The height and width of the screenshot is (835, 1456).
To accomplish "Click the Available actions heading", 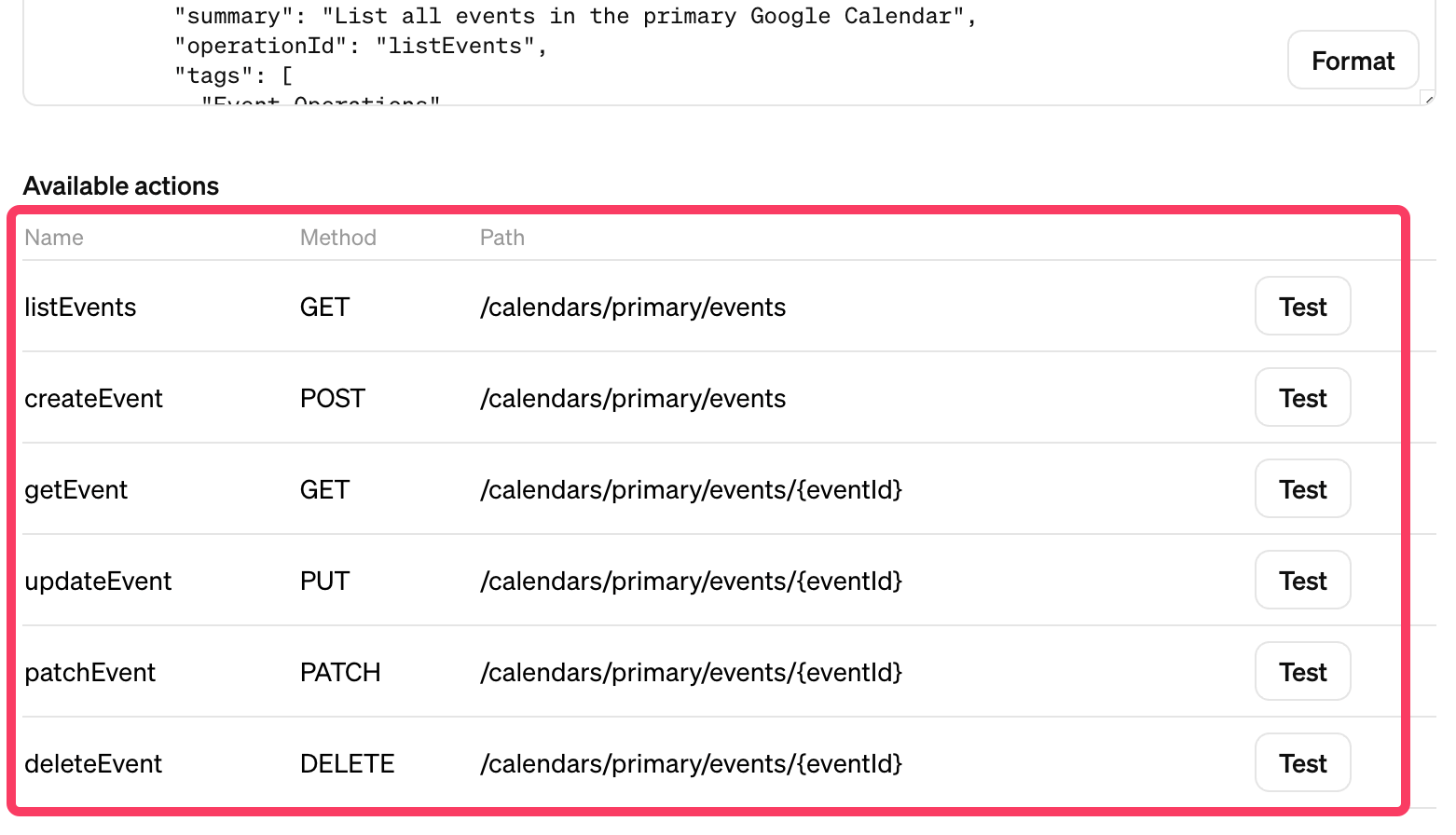I will coord(121,186).
